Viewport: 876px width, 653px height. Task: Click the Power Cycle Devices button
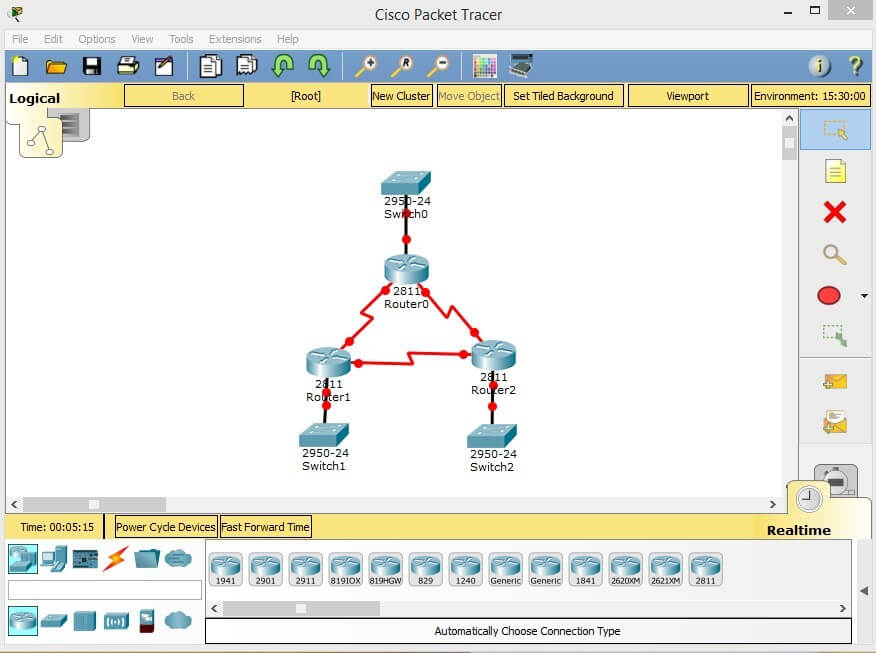[x=165, y=527]
